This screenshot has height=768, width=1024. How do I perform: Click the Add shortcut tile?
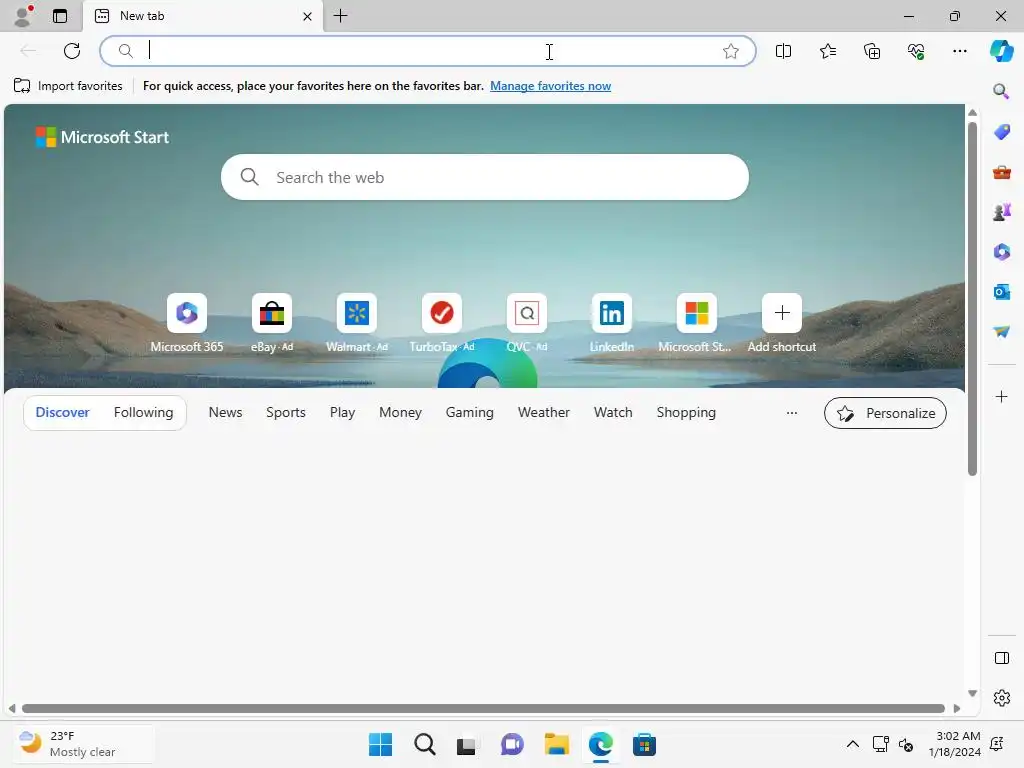pos(782,323)
